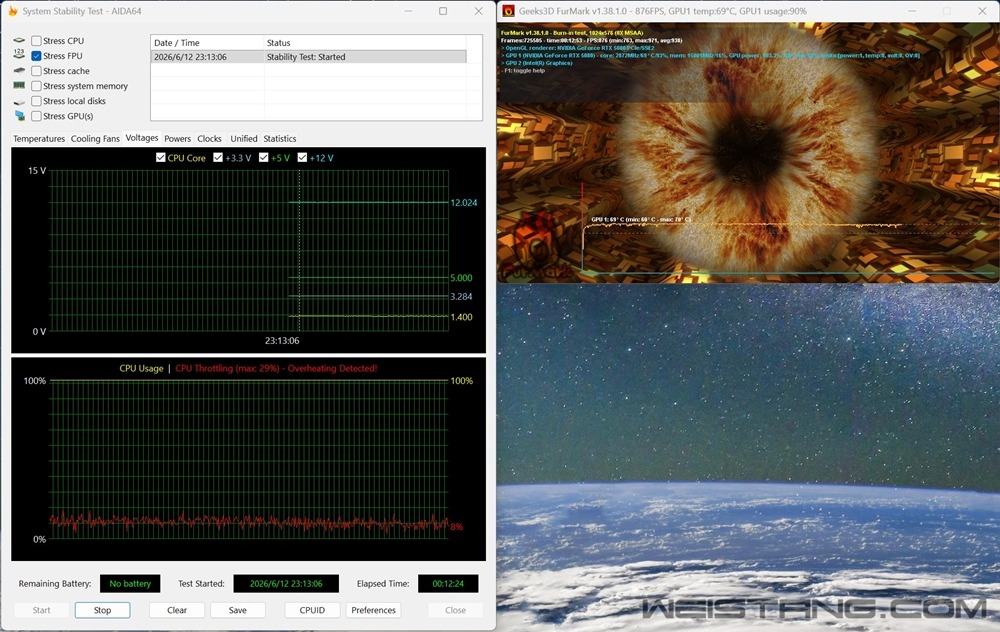
Task: Click the 'No battery' status field
Action: coord(130,584)
